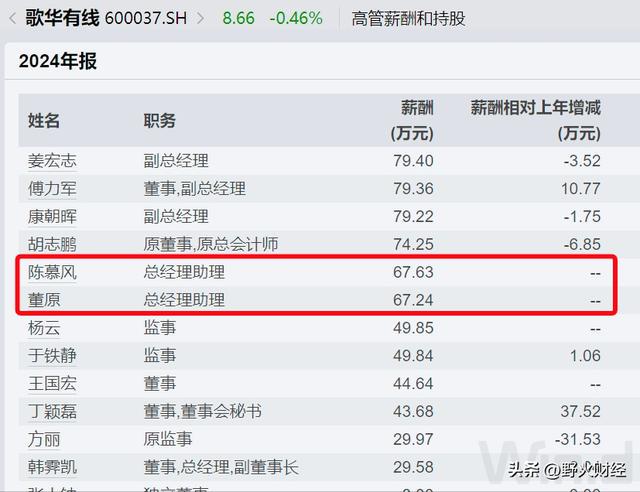Click salary value 79.22
The width and height of the screenshot is (640, 492).
[413, 216]
